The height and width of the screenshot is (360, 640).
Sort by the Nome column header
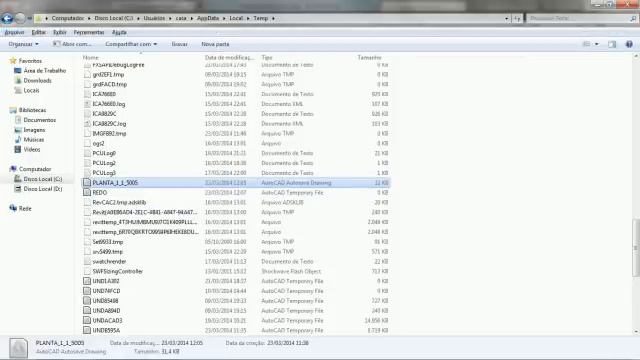coord(91,58)
